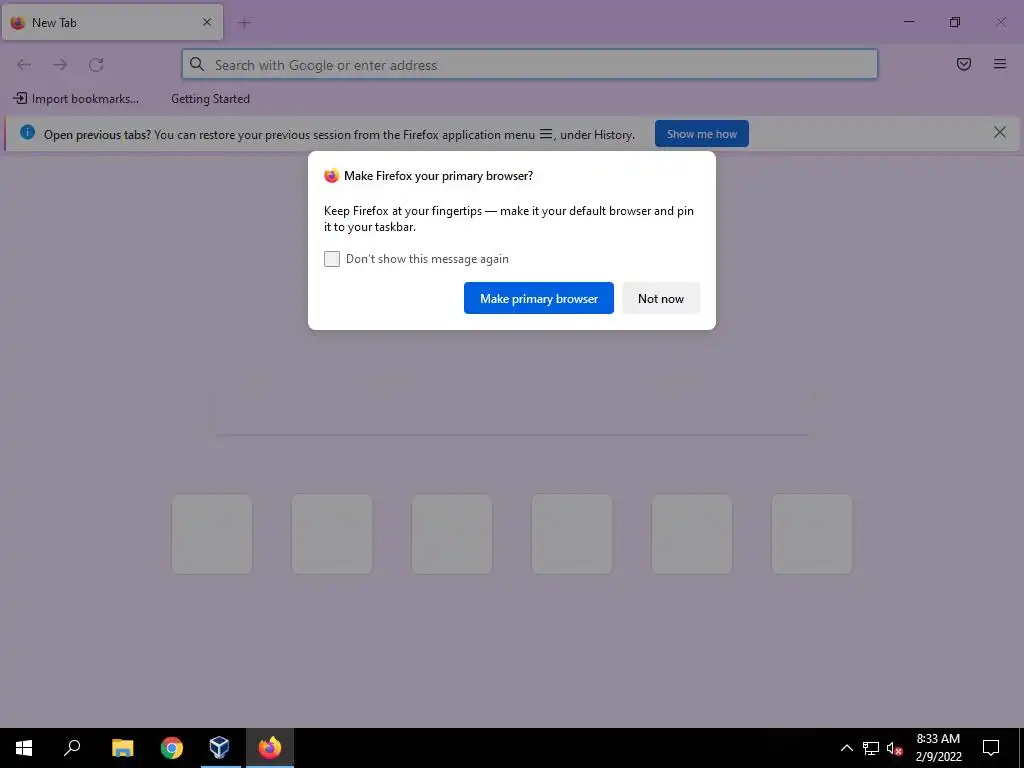Select Firefox icon in taskbar
Screen dimensions: 1024x768
(x=270, y=748)
